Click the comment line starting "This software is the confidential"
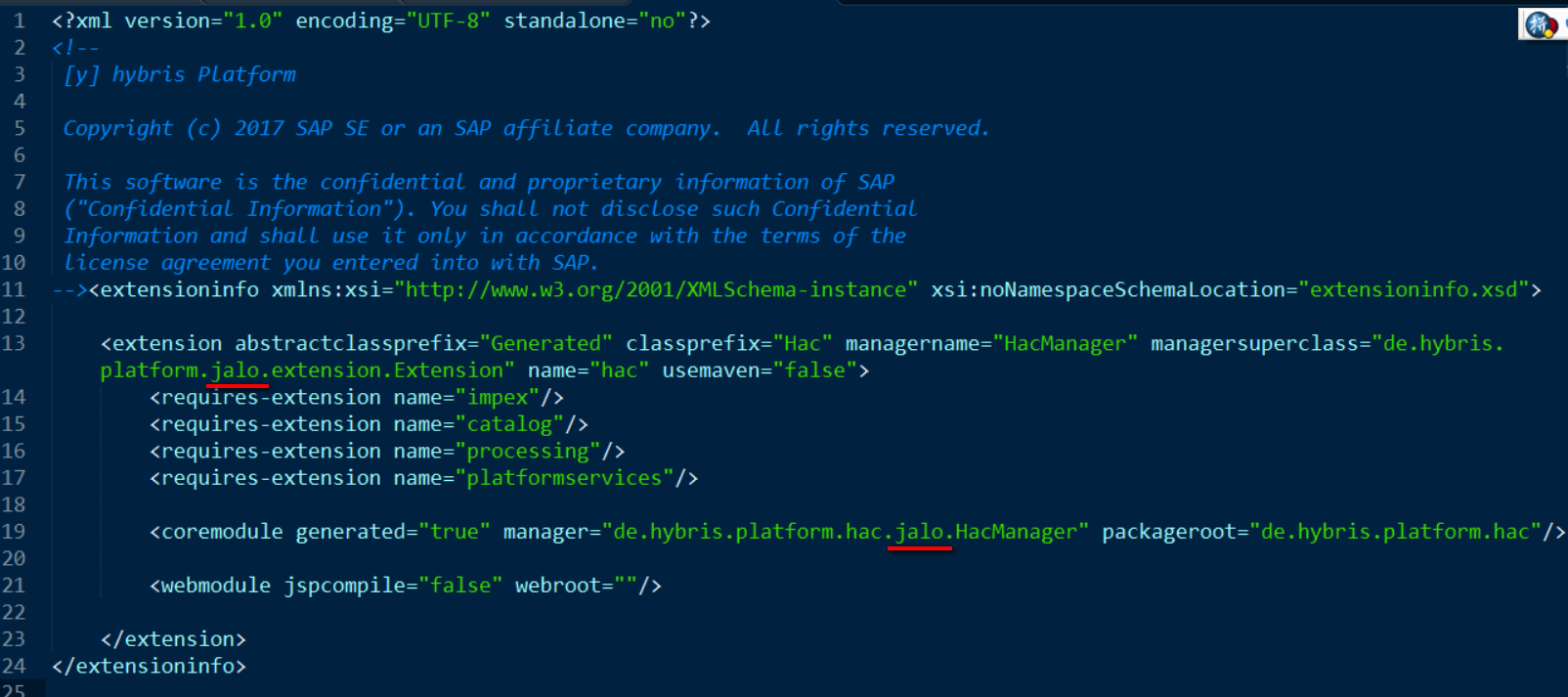 pyautogui.click(x=479, y=182)
